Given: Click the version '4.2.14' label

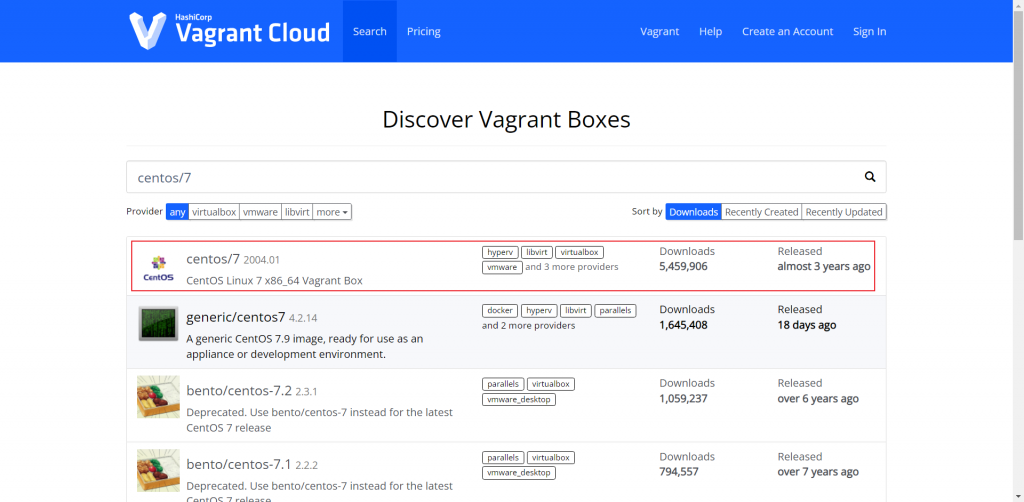Looking at the screenshot, I should click(303, 319).
